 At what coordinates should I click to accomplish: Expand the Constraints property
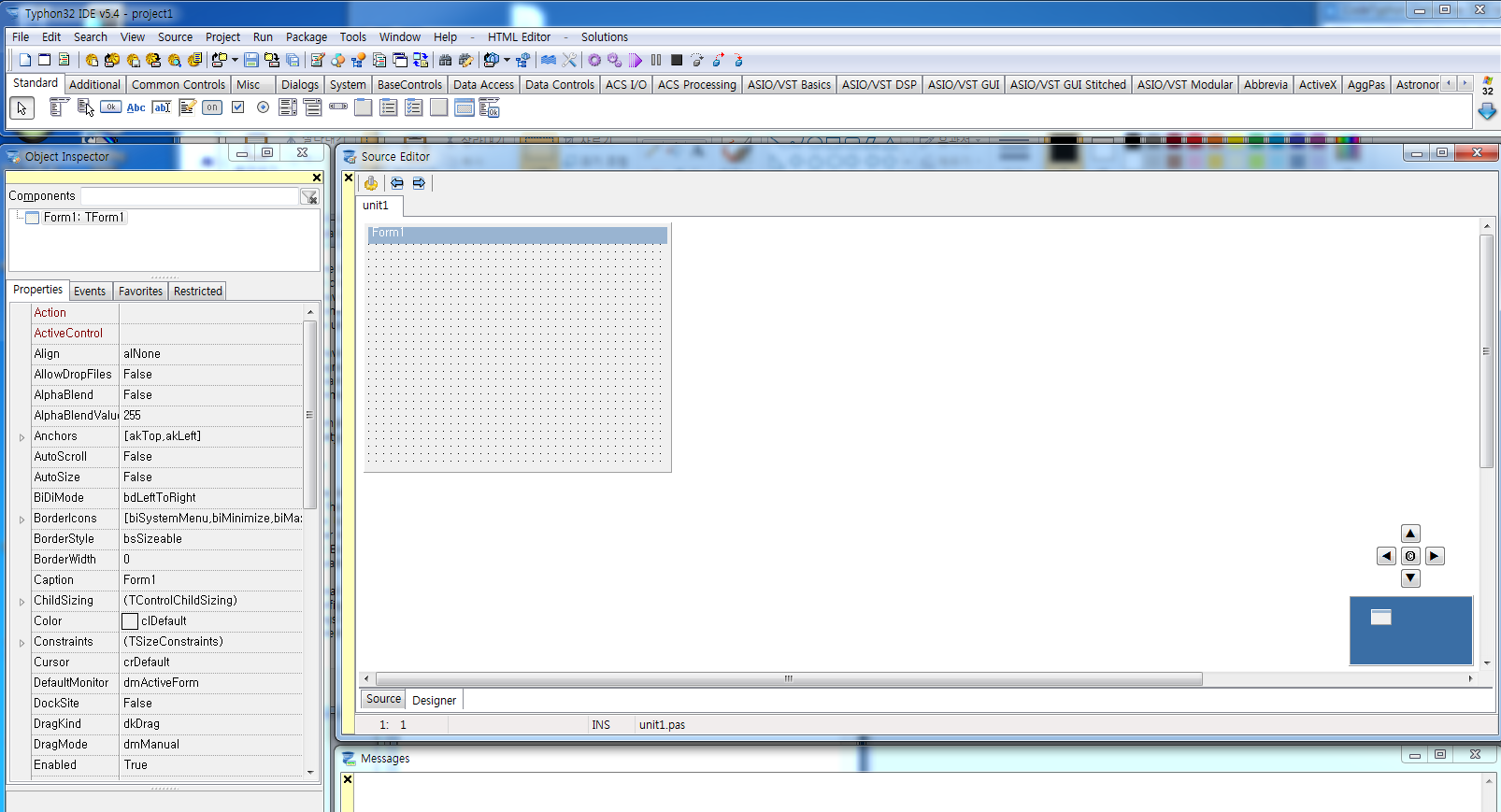(x=21, y=642)
